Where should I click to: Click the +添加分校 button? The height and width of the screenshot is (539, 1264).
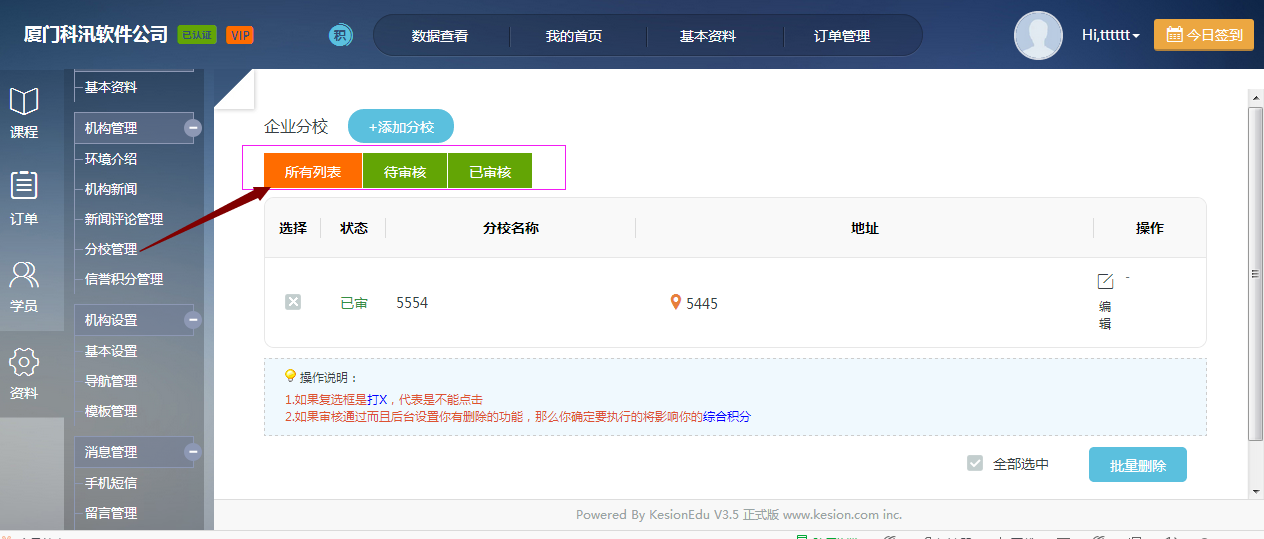pyautogui.click(x=401, y=127)
